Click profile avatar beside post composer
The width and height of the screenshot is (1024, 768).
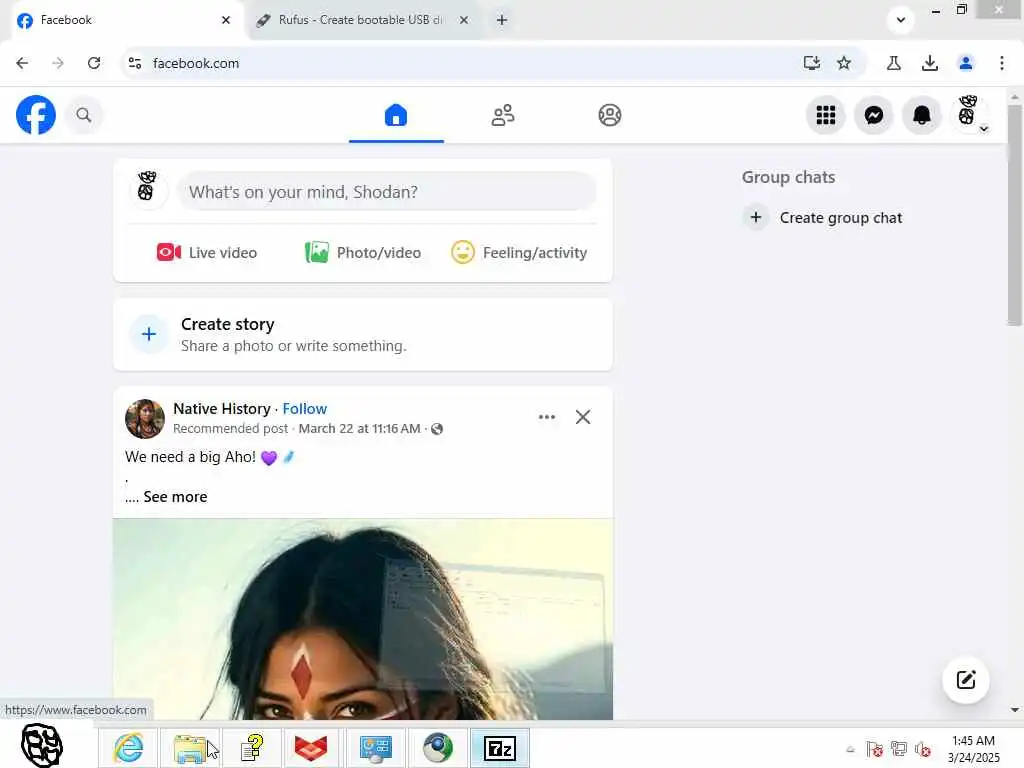(x=148, y=187)
